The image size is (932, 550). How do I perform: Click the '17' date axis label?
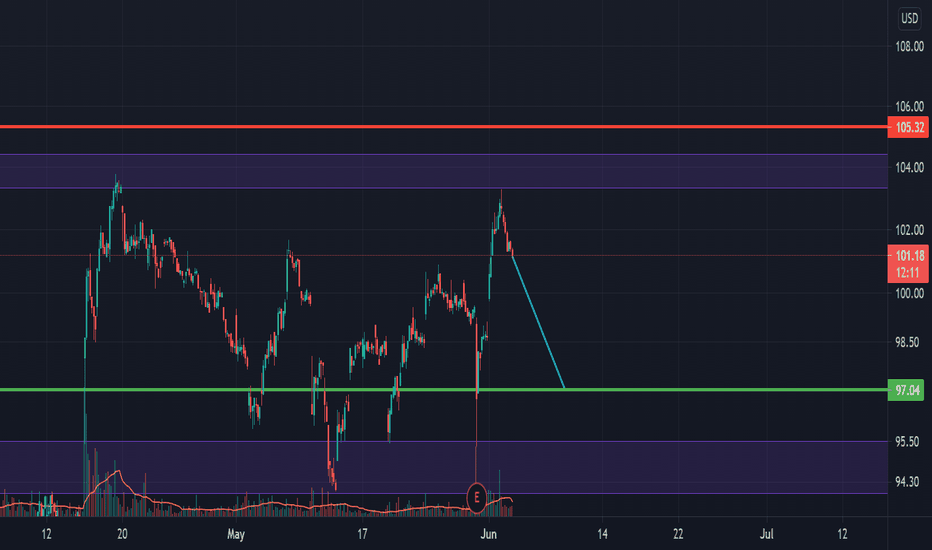click(362, 534)
